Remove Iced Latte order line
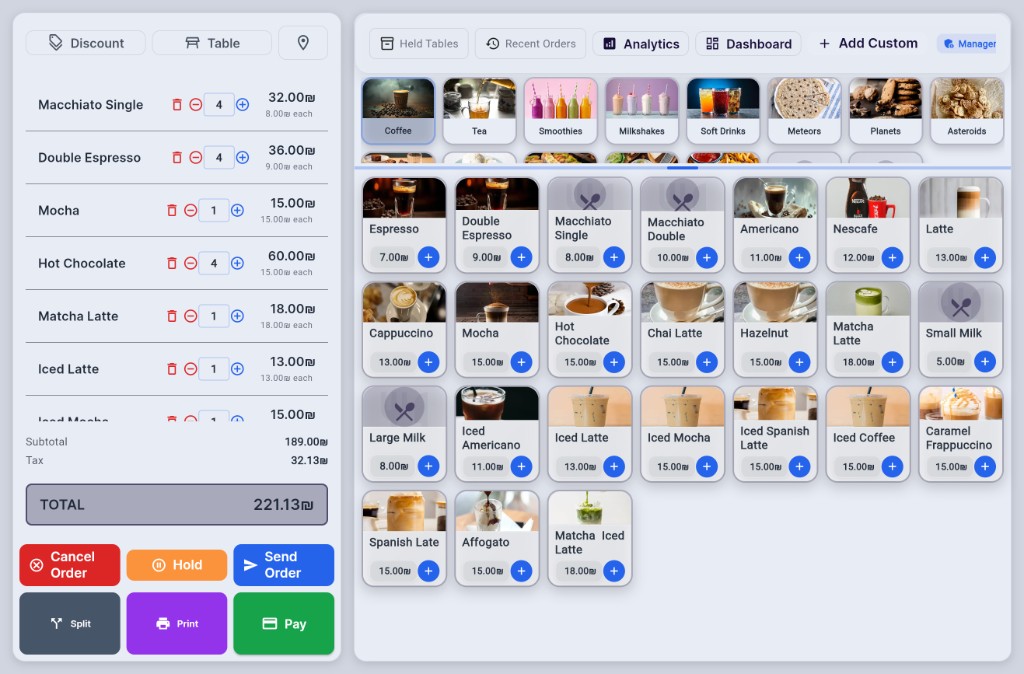The height and width of the screenshot is (674, 1024). click(x=172, y=369)
